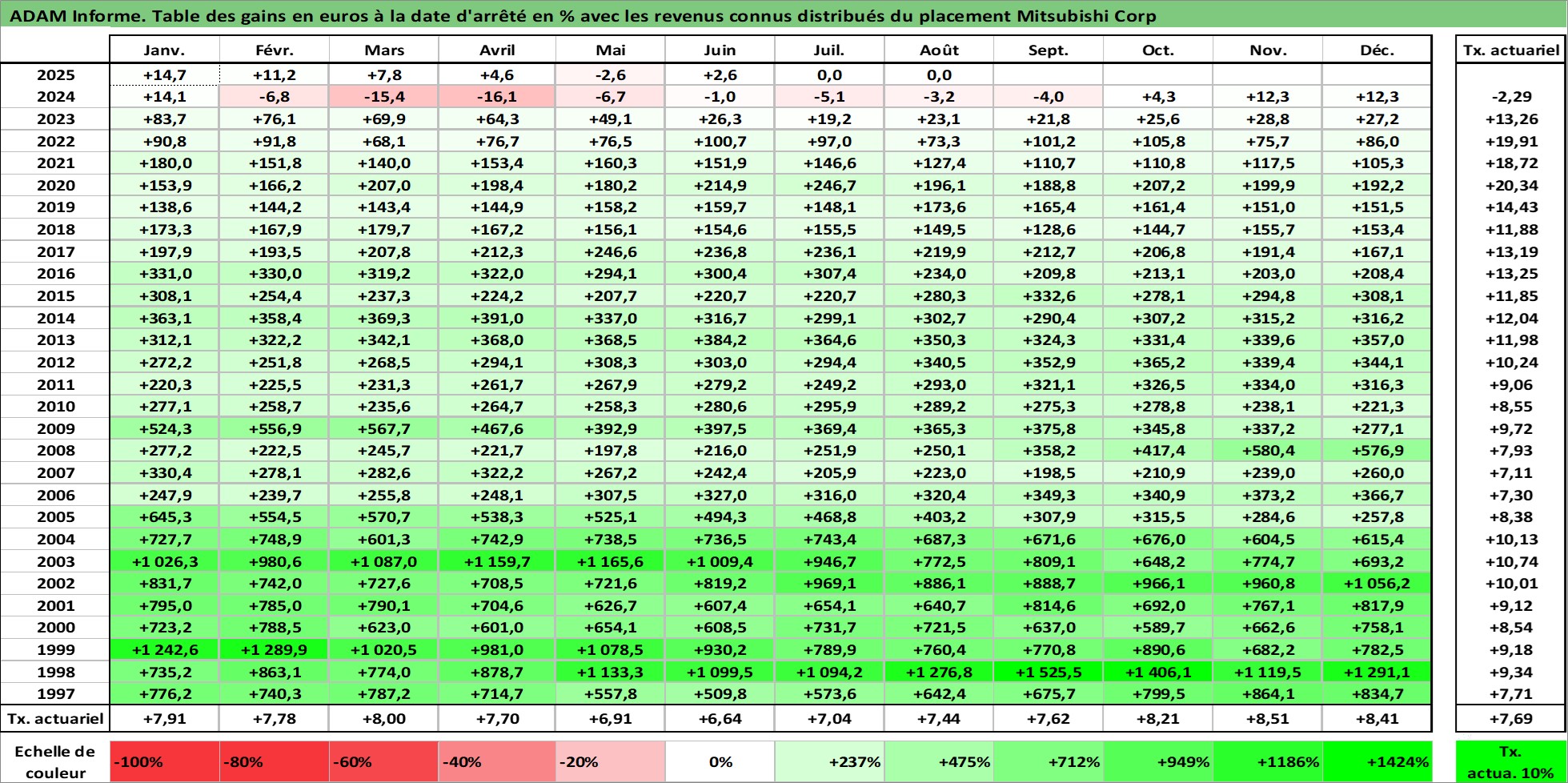Select the +712% color scale swatch
The height and width of the screenshot is (783, 1568).
coord(1049,761)
